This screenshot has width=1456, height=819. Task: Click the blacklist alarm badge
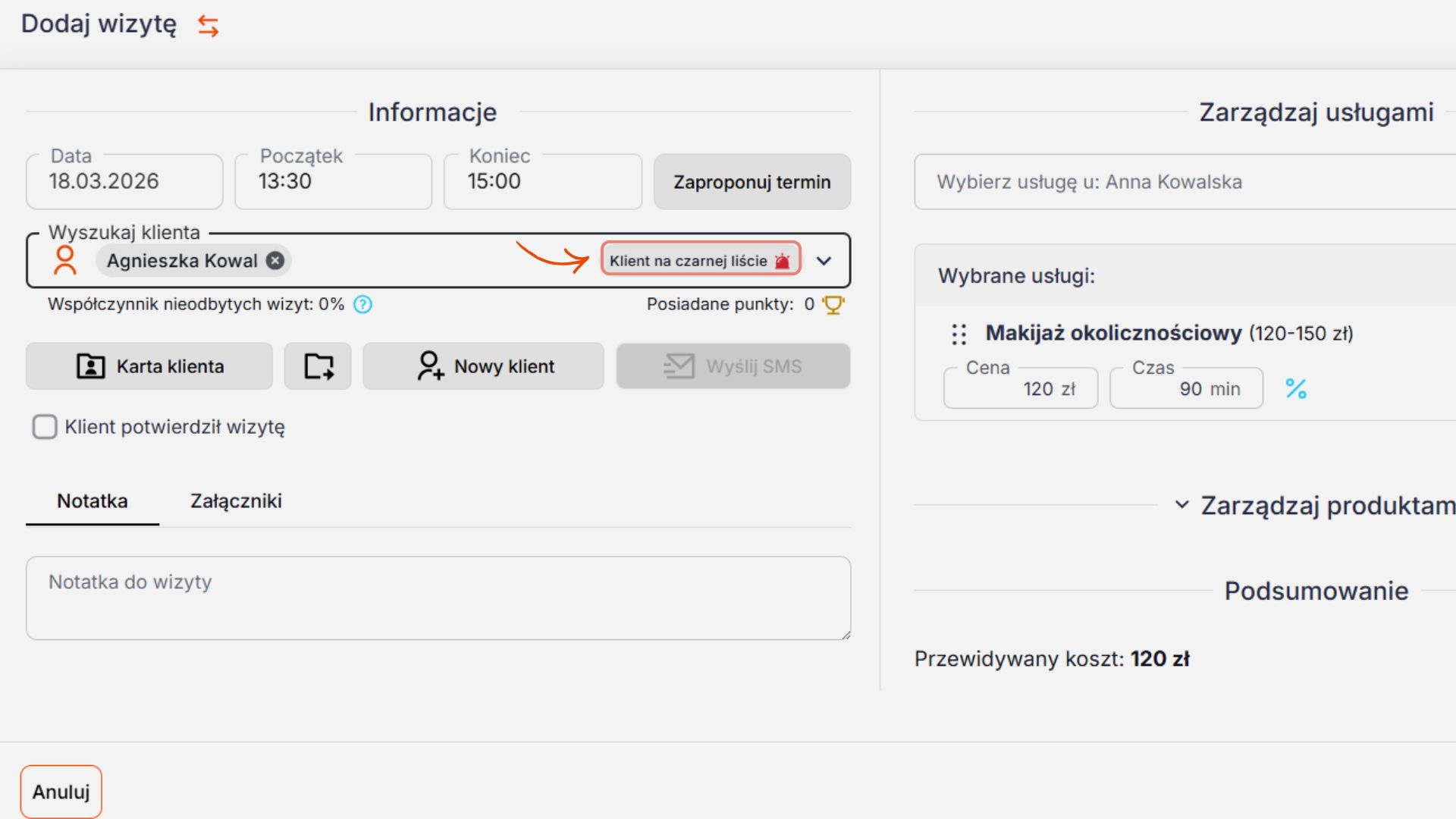[700, 261]
